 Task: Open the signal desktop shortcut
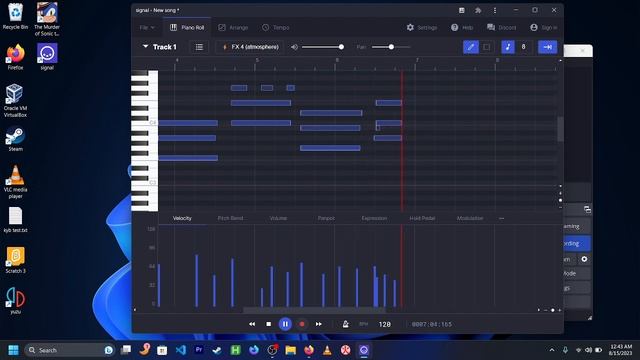point(47,56)
